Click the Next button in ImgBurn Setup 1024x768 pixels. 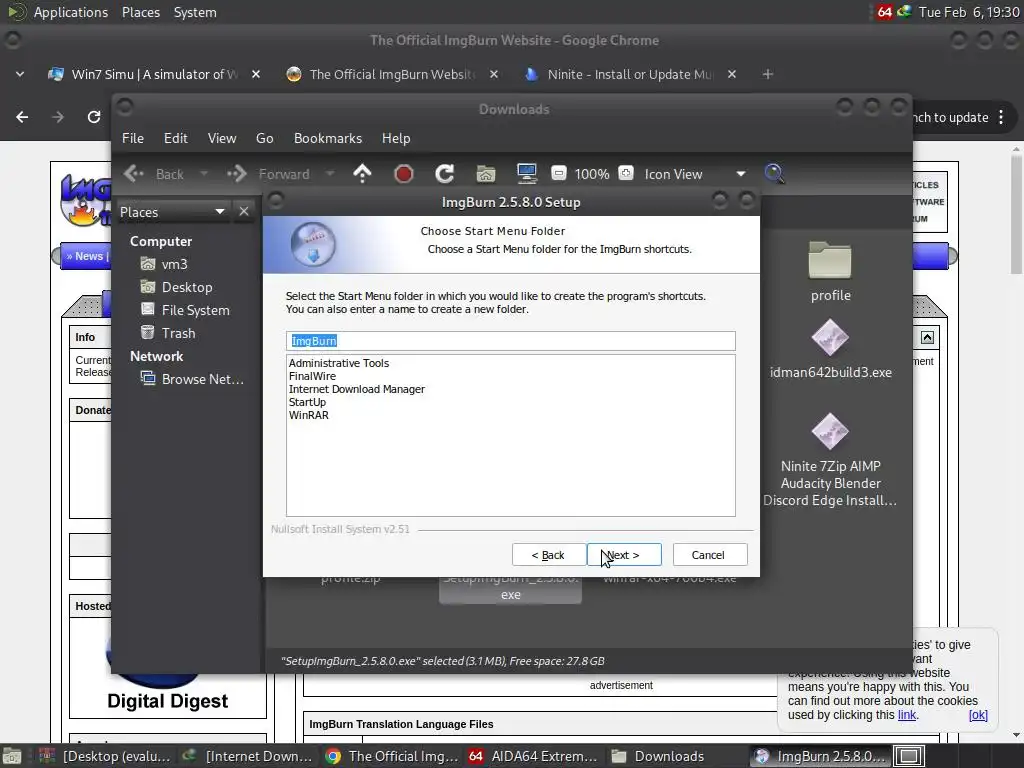pos(624,554)
